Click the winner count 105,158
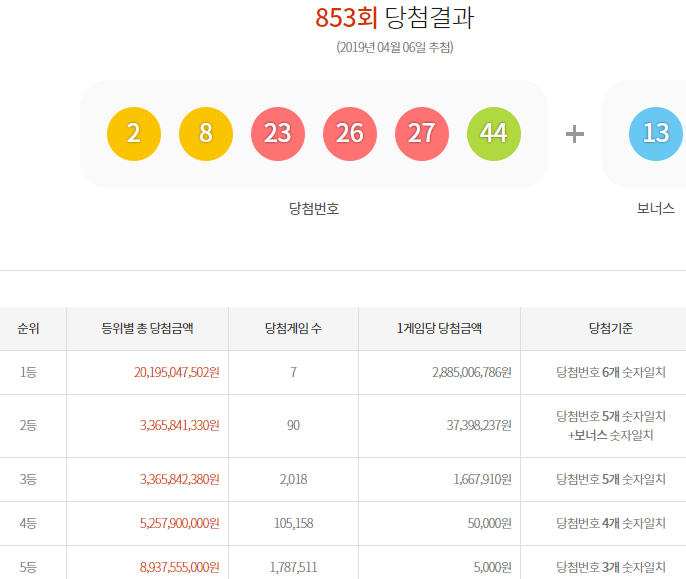The height and width of the screenshot is (579, 686). (293, 523)
